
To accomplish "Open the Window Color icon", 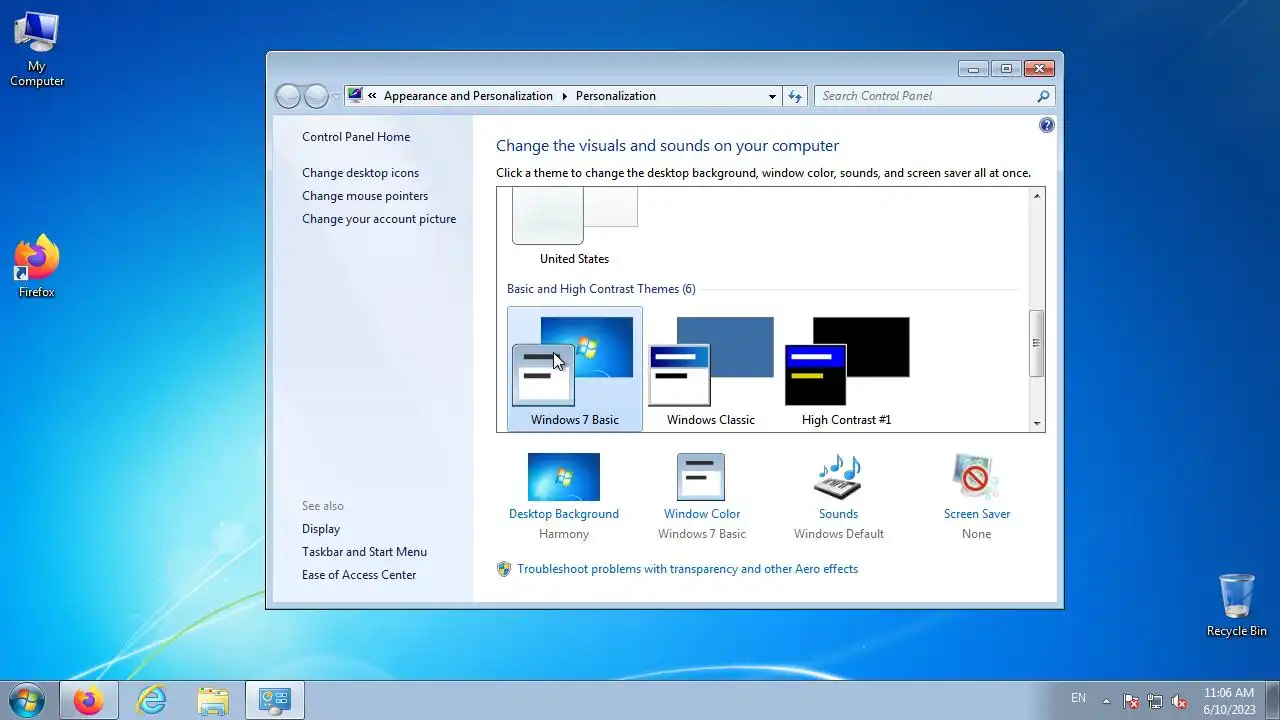I will [x=701, y=477].
